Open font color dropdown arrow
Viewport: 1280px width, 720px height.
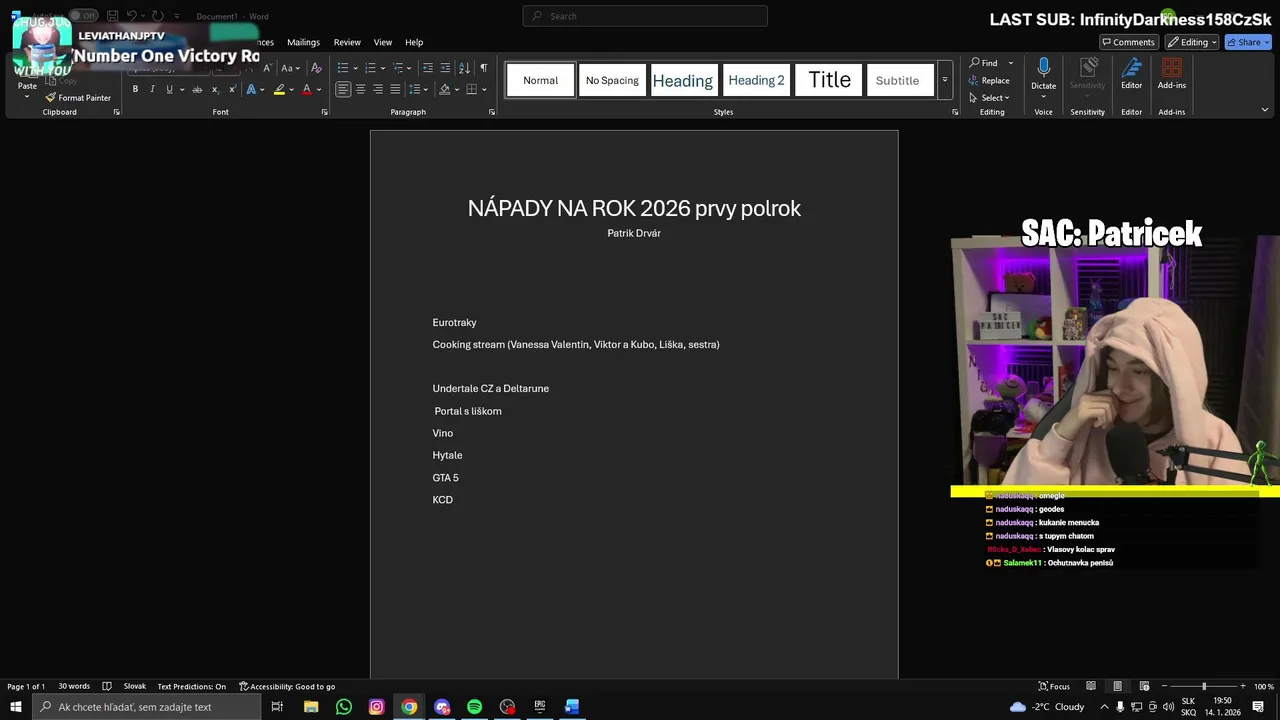click(319, 90)
